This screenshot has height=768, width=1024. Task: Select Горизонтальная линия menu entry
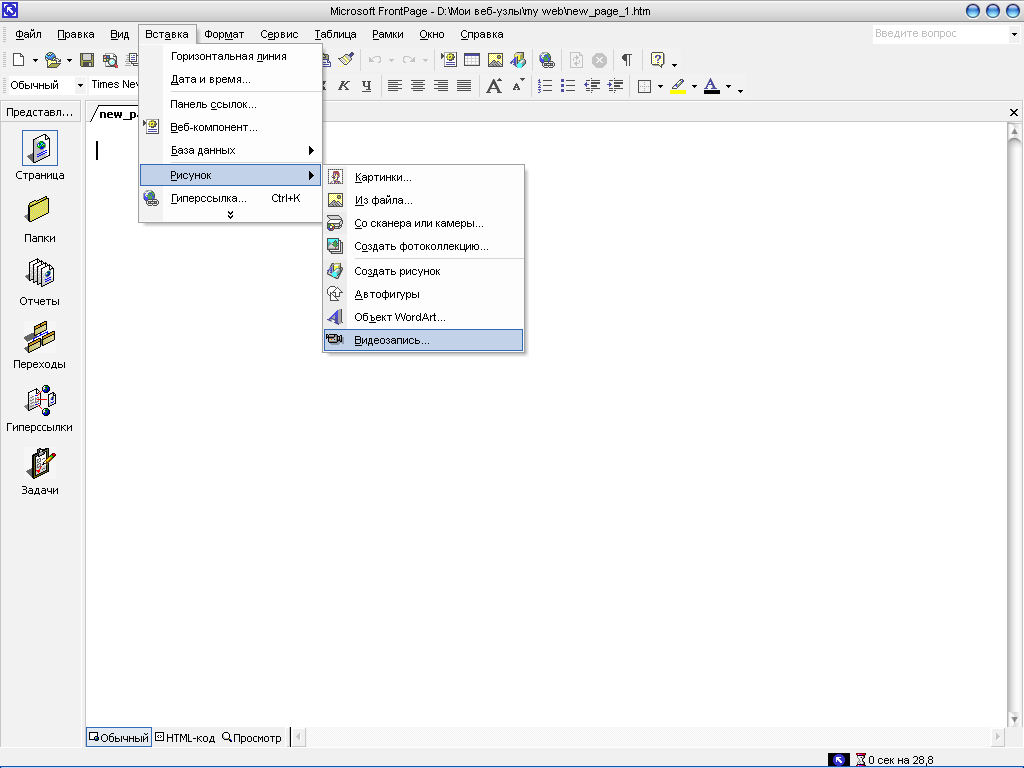[231, 56]
